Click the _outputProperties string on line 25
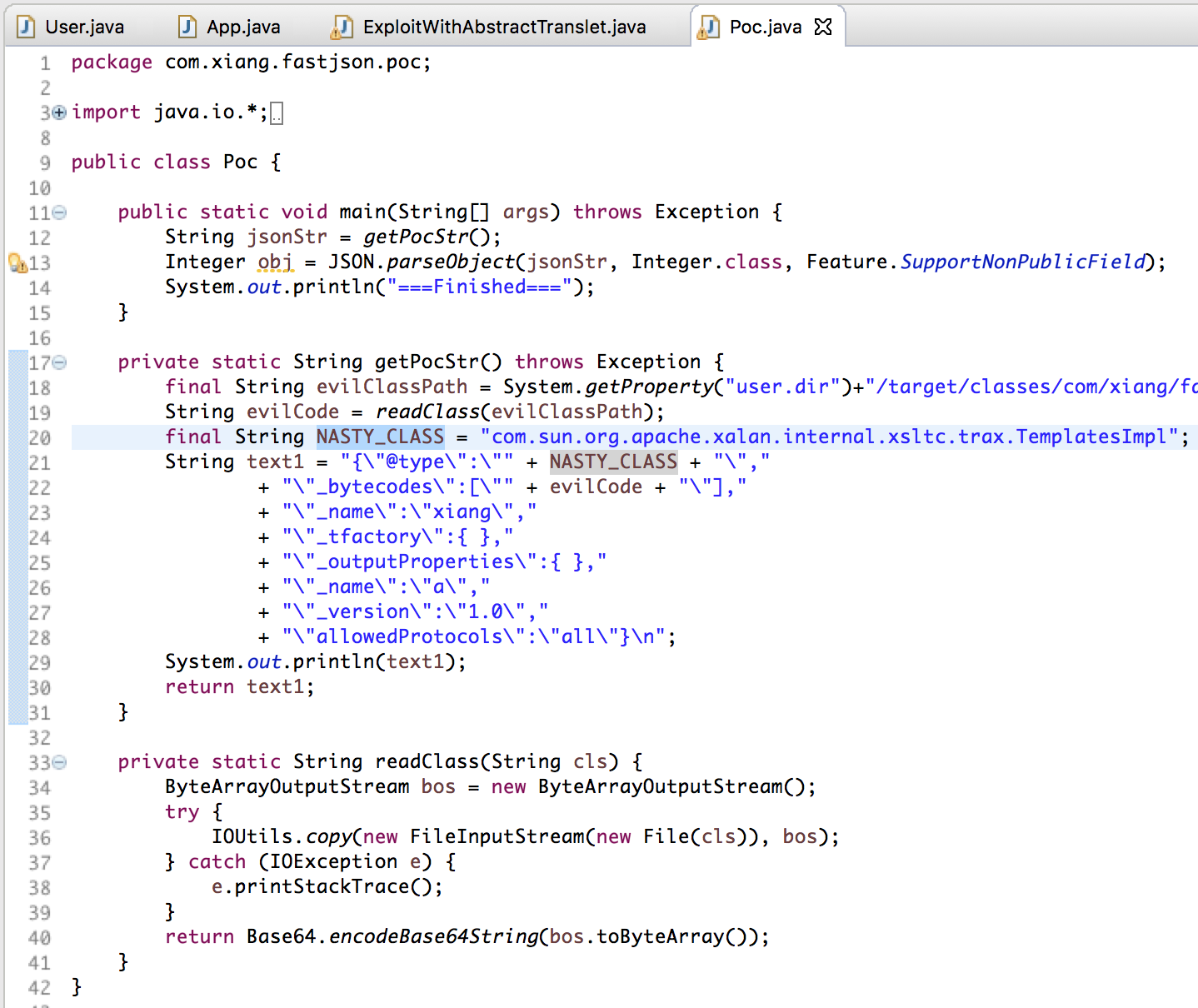 pos(445,561)
